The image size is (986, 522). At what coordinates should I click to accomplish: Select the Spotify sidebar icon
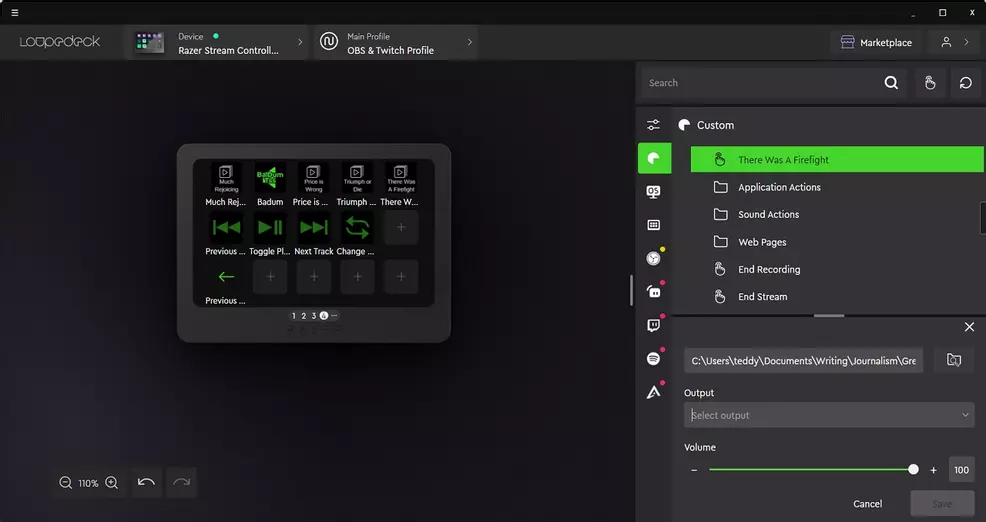(x=654, y=358)
